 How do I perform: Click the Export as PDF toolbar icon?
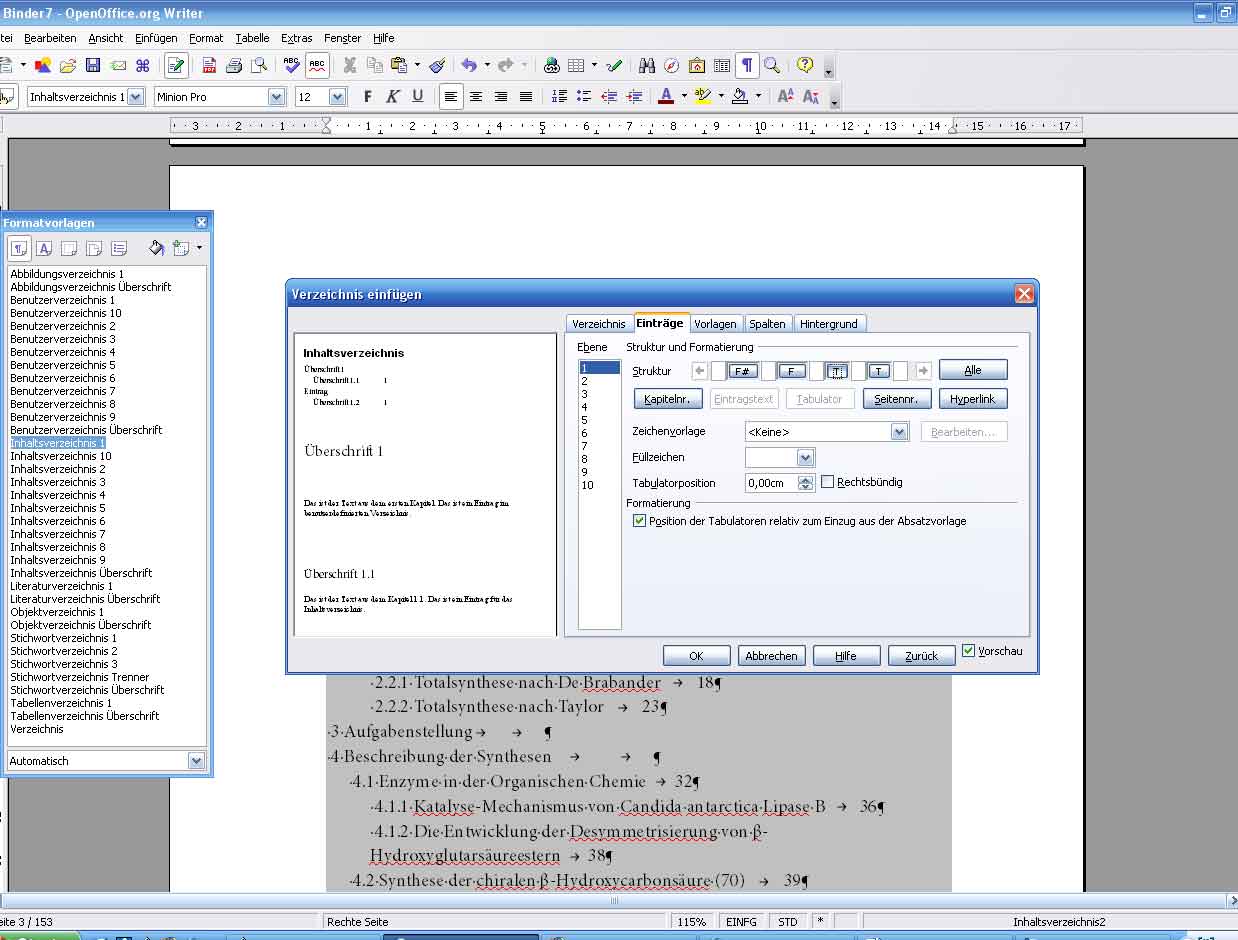(x=209, y=66)
